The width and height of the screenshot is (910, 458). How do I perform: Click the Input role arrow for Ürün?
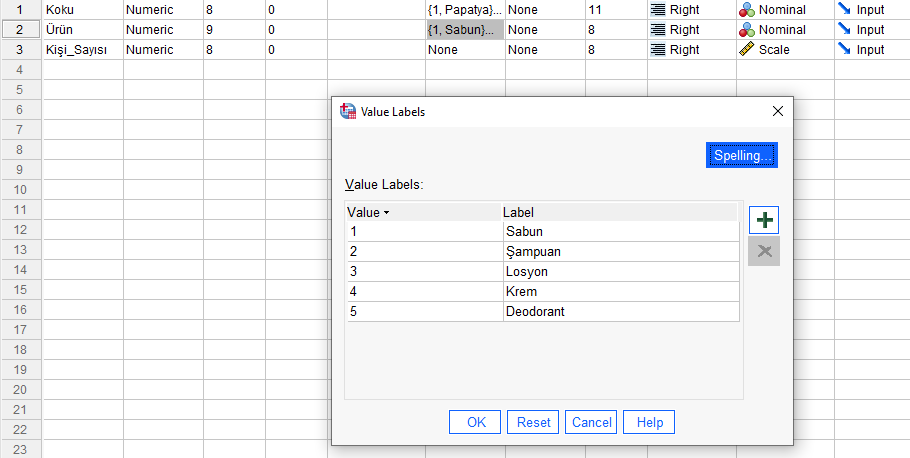click(x=845, y=30)
